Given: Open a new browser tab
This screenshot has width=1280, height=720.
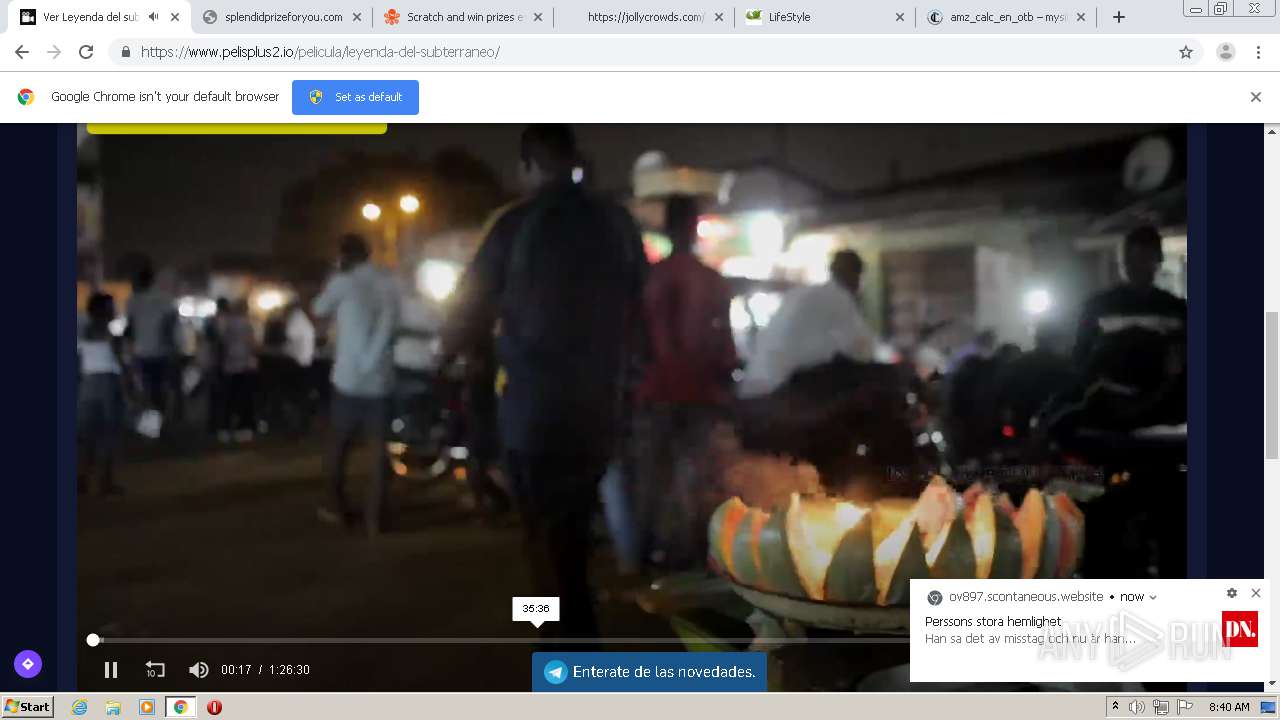Looking at the screenshot, I should click(x=1119, y=17).
